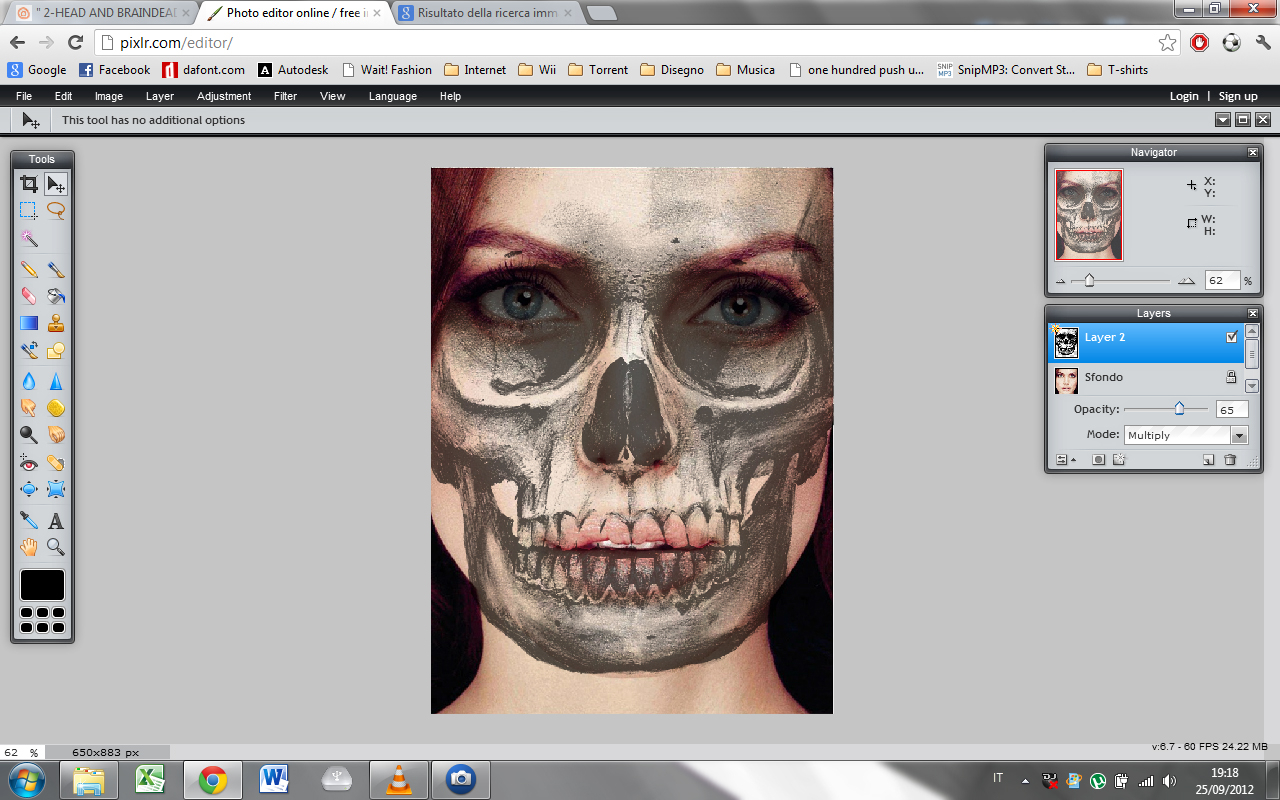Image resolution: width=1280 pixels, height=800 pixels.
Task: Click the Navigator zoom-in mountain icon
Action: (x=1186, y=281)
